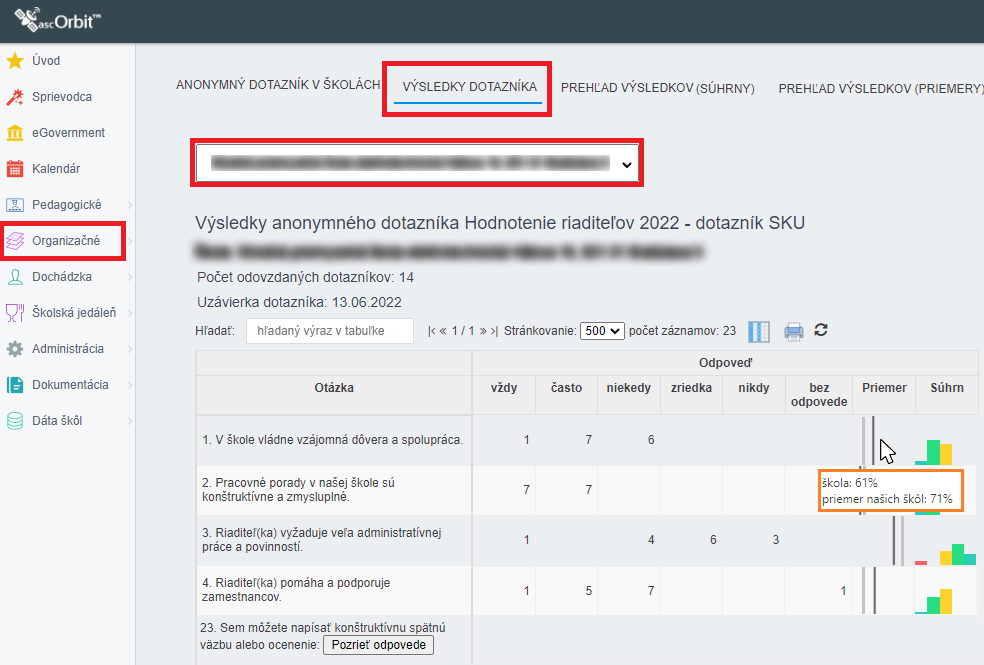Click the Kalendár calendar icon

(15, 169)
